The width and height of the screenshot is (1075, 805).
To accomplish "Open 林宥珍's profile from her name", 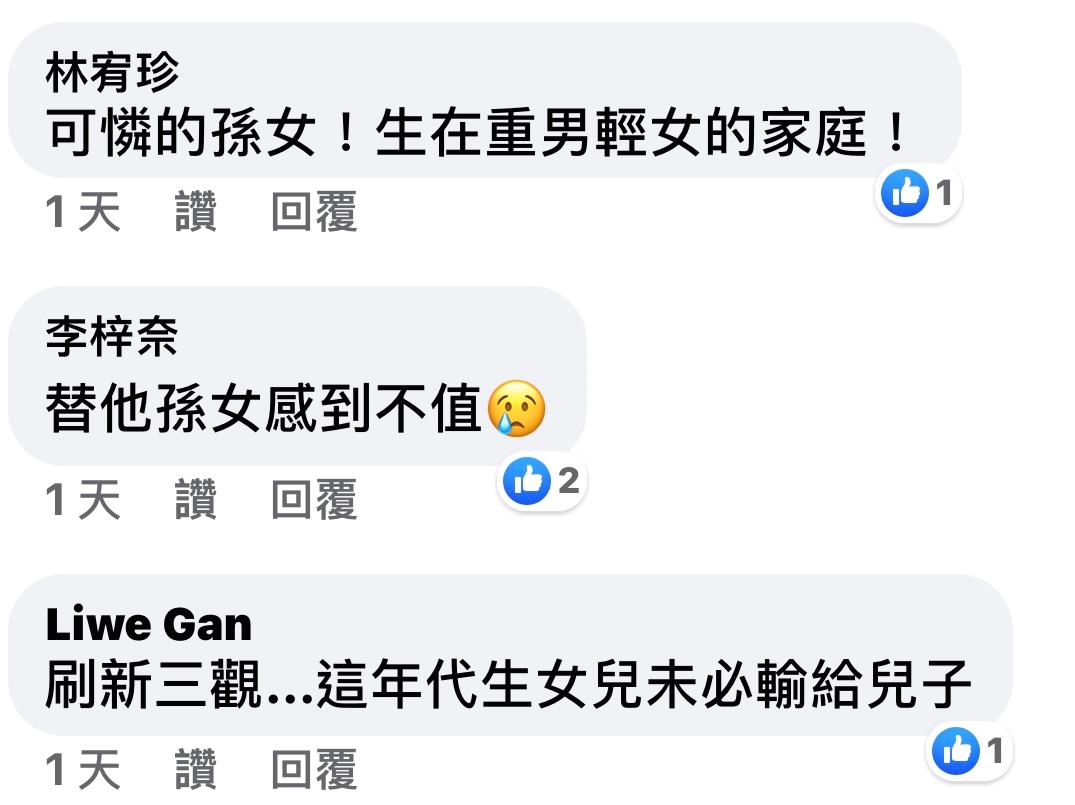I will (112, 72).
